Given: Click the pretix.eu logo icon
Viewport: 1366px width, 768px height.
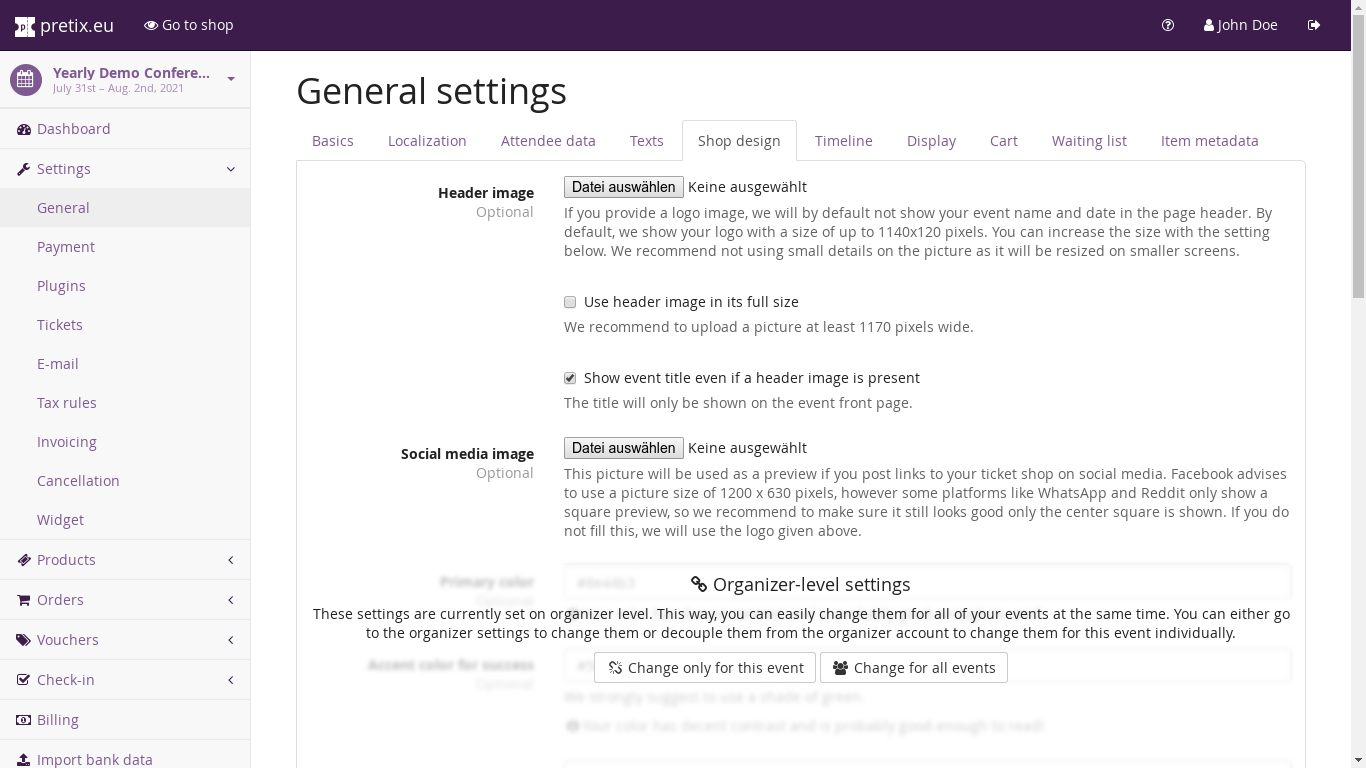Looking at the screenshot, I should [x=25, y=26].
